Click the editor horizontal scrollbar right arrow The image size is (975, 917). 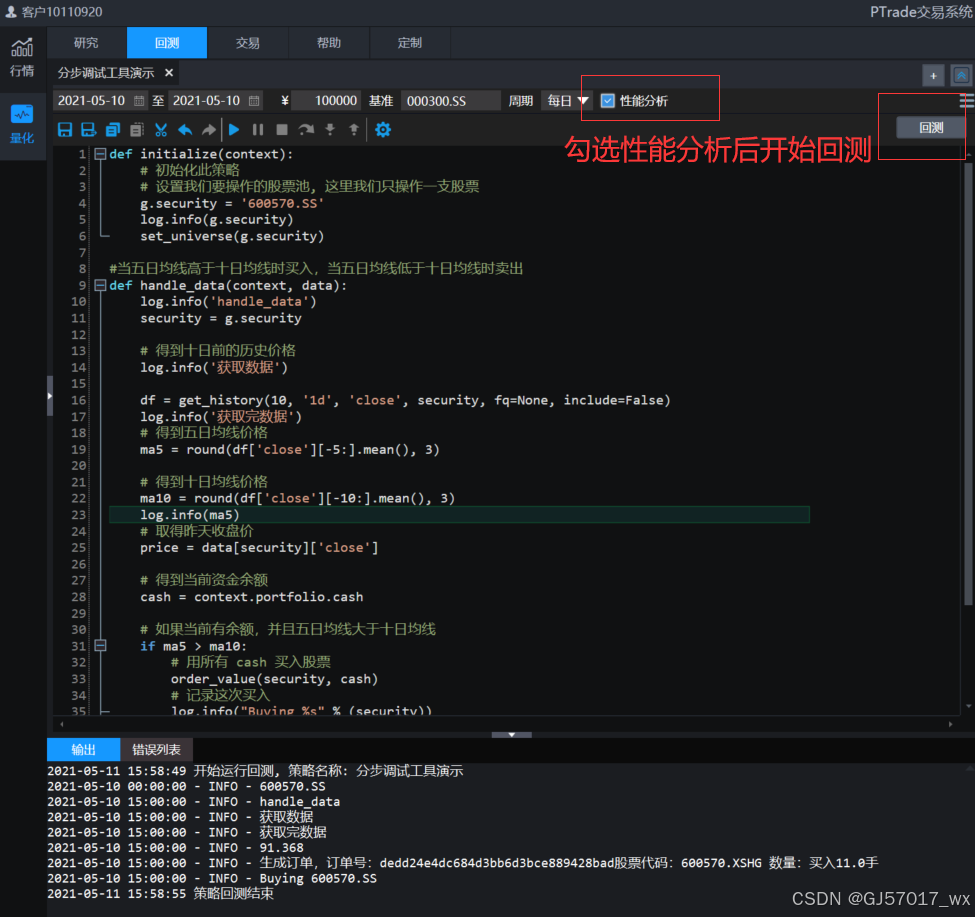950,724
